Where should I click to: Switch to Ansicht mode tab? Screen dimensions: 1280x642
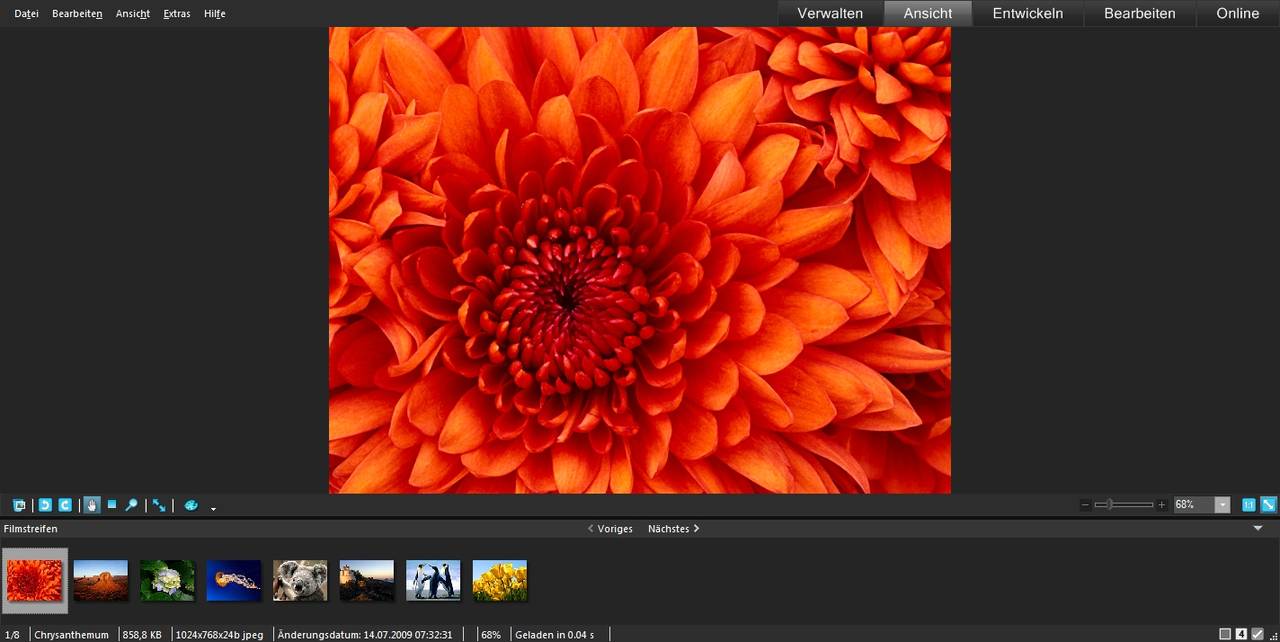[x=928, y=13]
